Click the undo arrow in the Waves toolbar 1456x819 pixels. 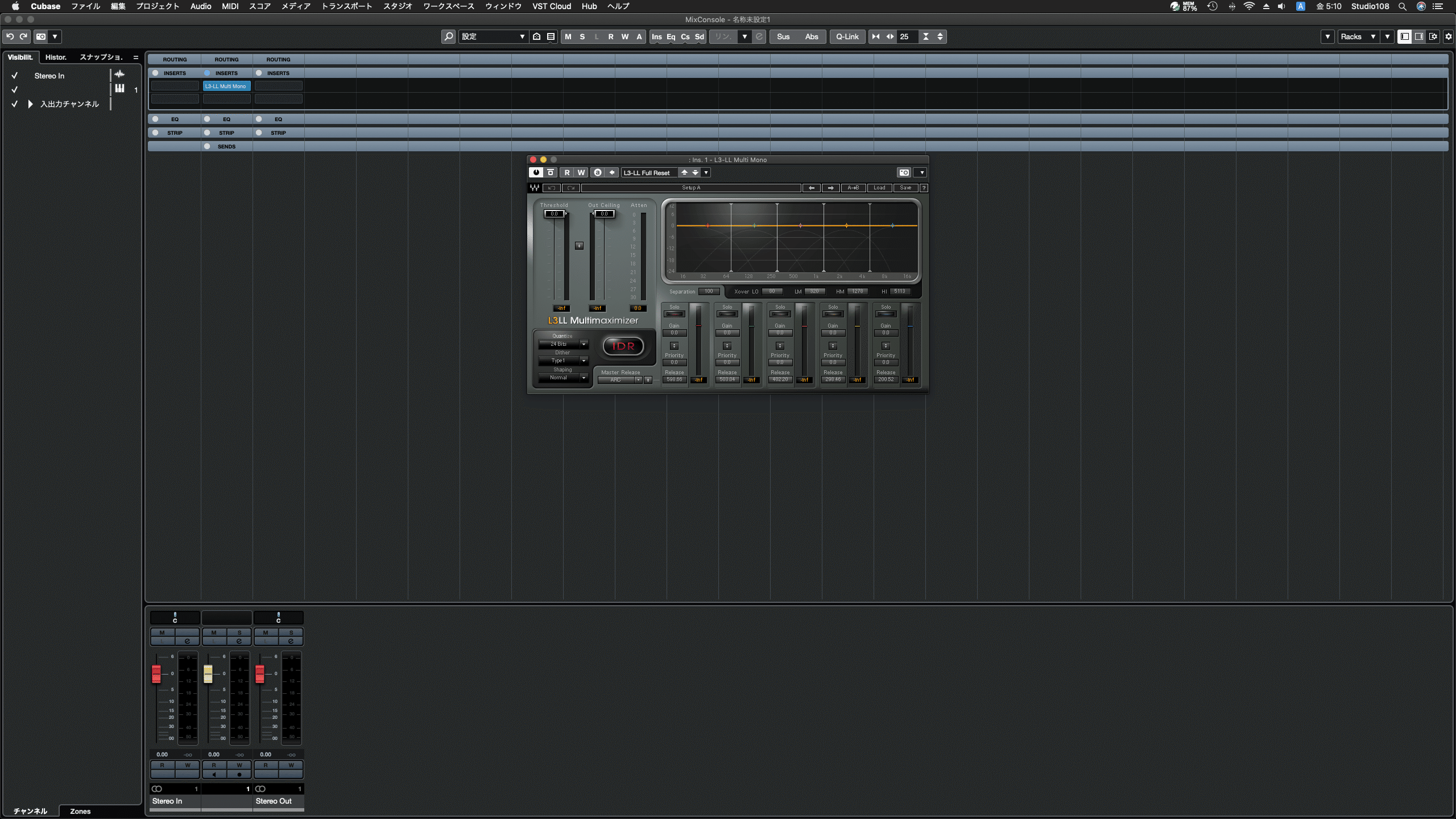pos(551,188)
